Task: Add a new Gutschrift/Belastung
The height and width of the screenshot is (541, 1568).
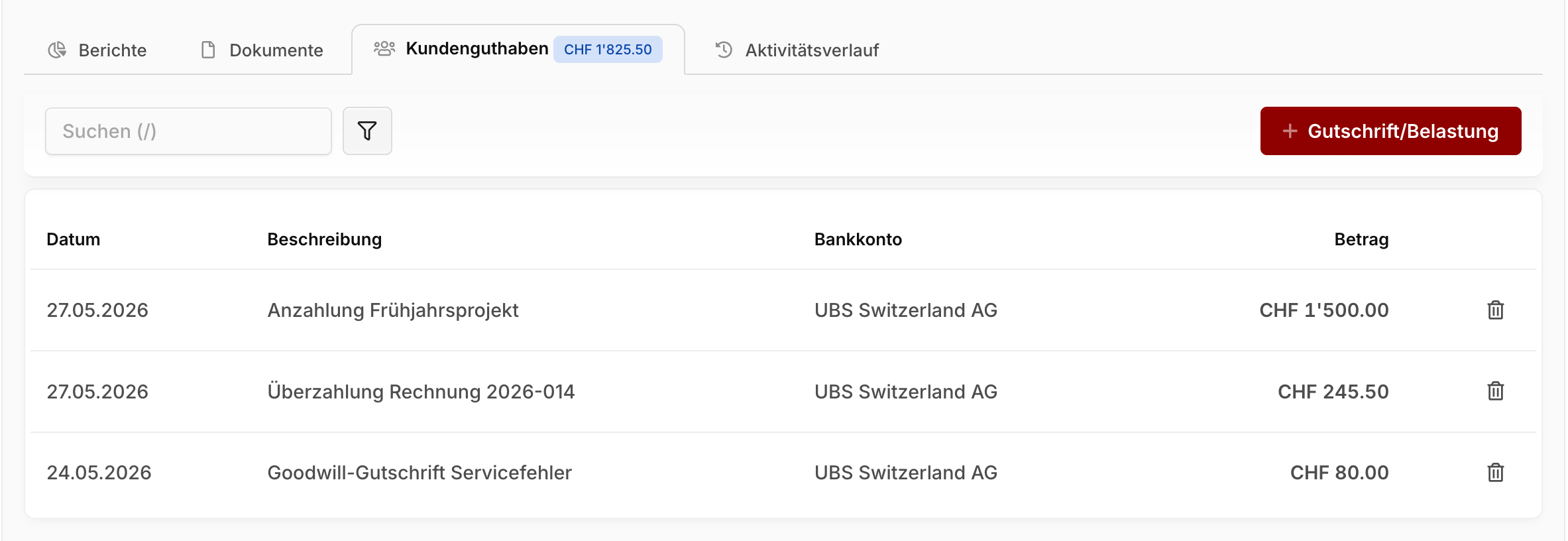Action: coord(1390,131)
